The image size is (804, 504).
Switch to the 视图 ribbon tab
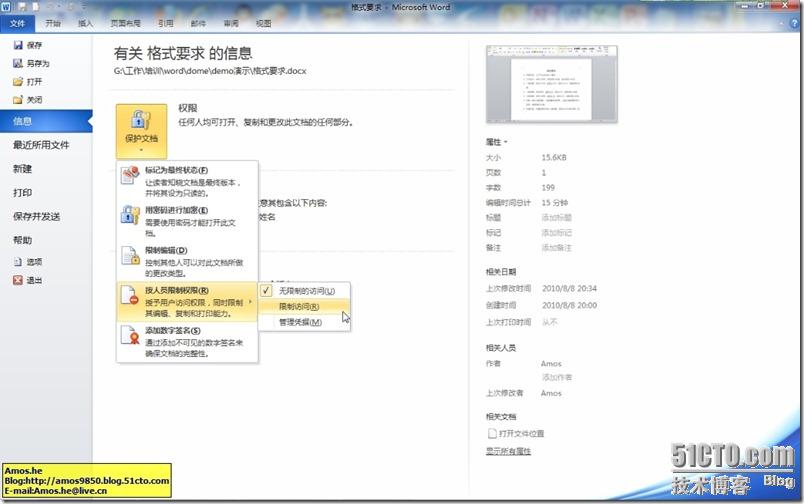click(x=264, y=24)
